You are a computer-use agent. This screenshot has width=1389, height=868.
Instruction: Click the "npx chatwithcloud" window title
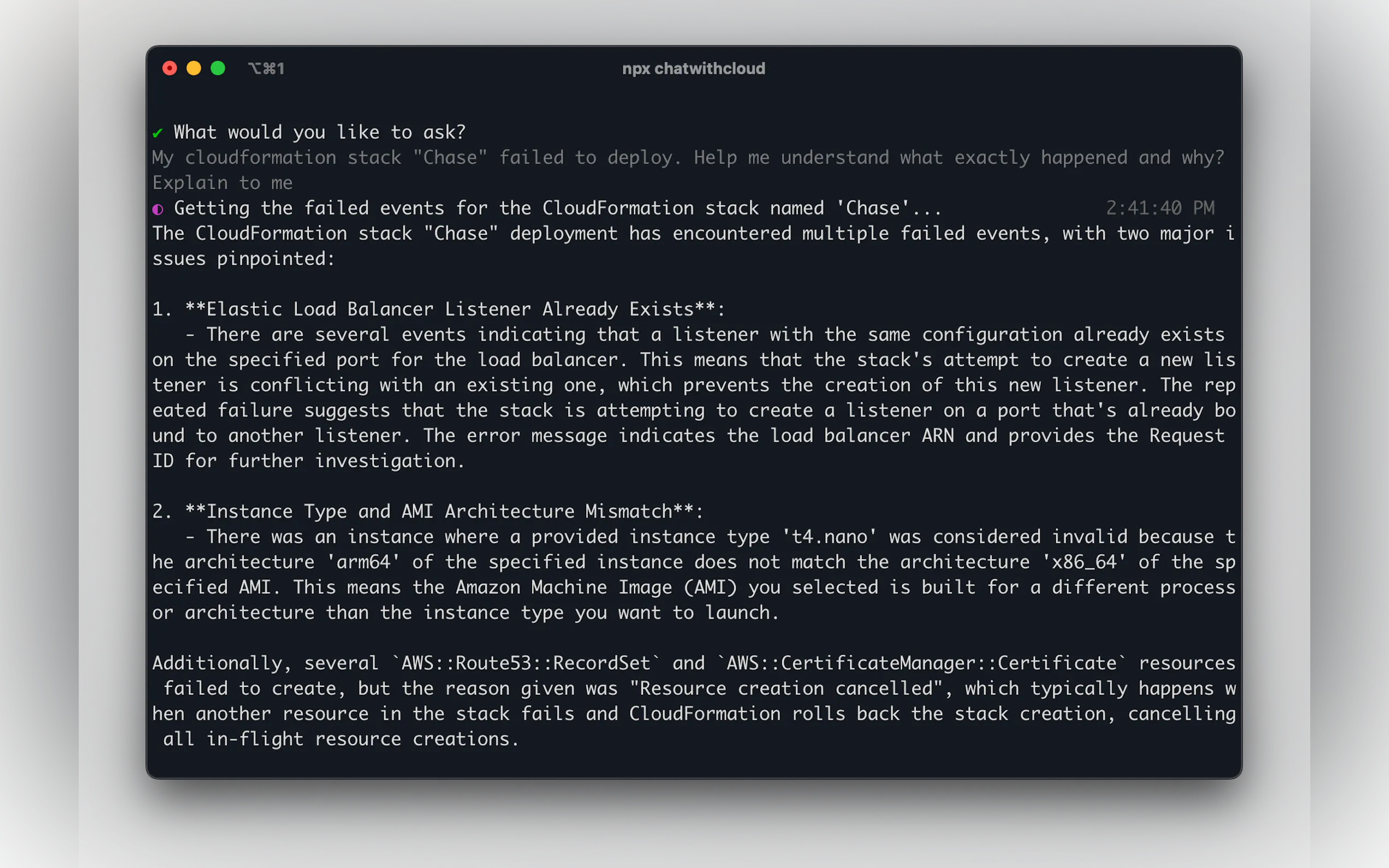point(693,69)
